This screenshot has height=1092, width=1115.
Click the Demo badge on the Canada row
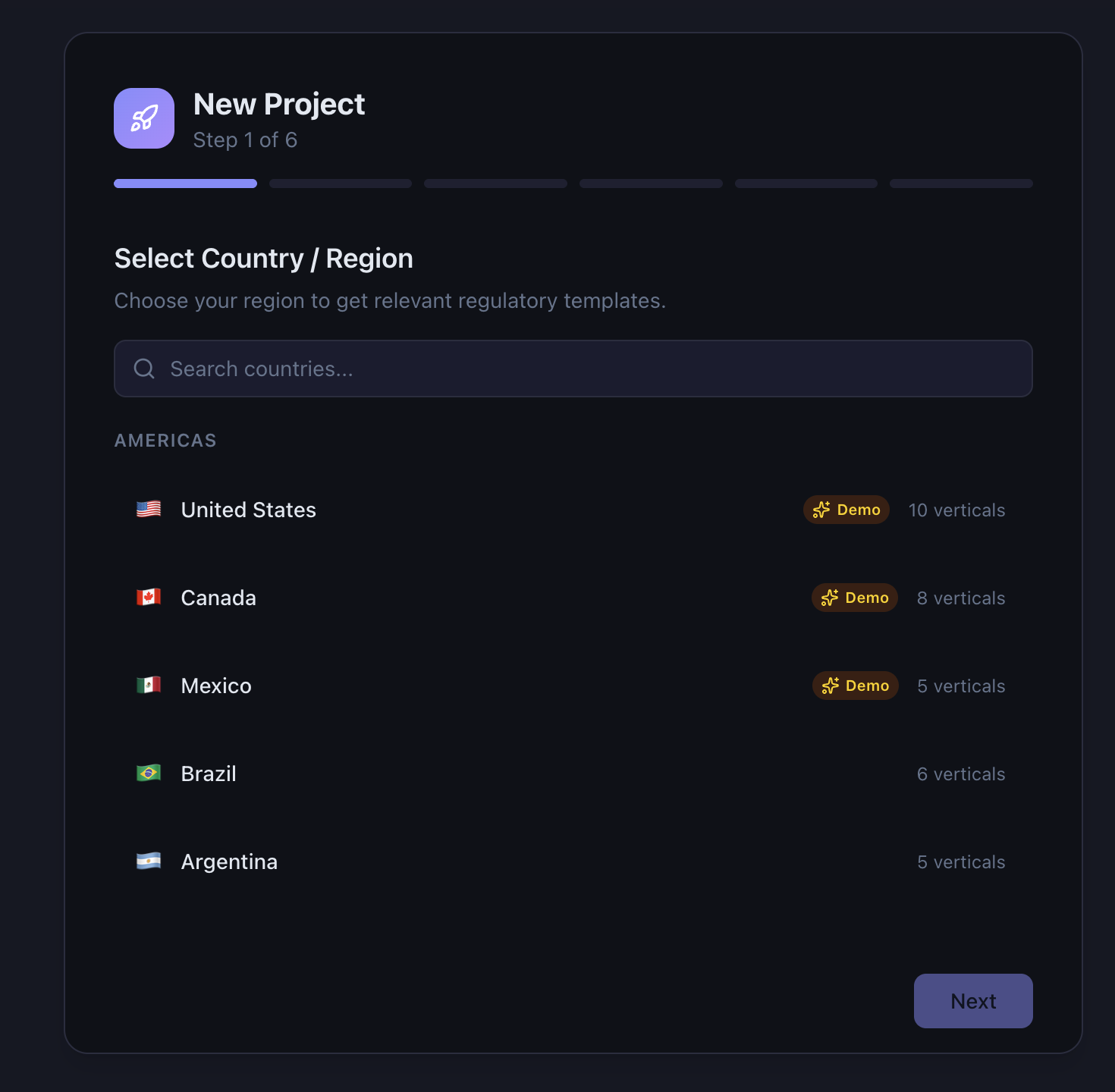[x=854, y=598]
